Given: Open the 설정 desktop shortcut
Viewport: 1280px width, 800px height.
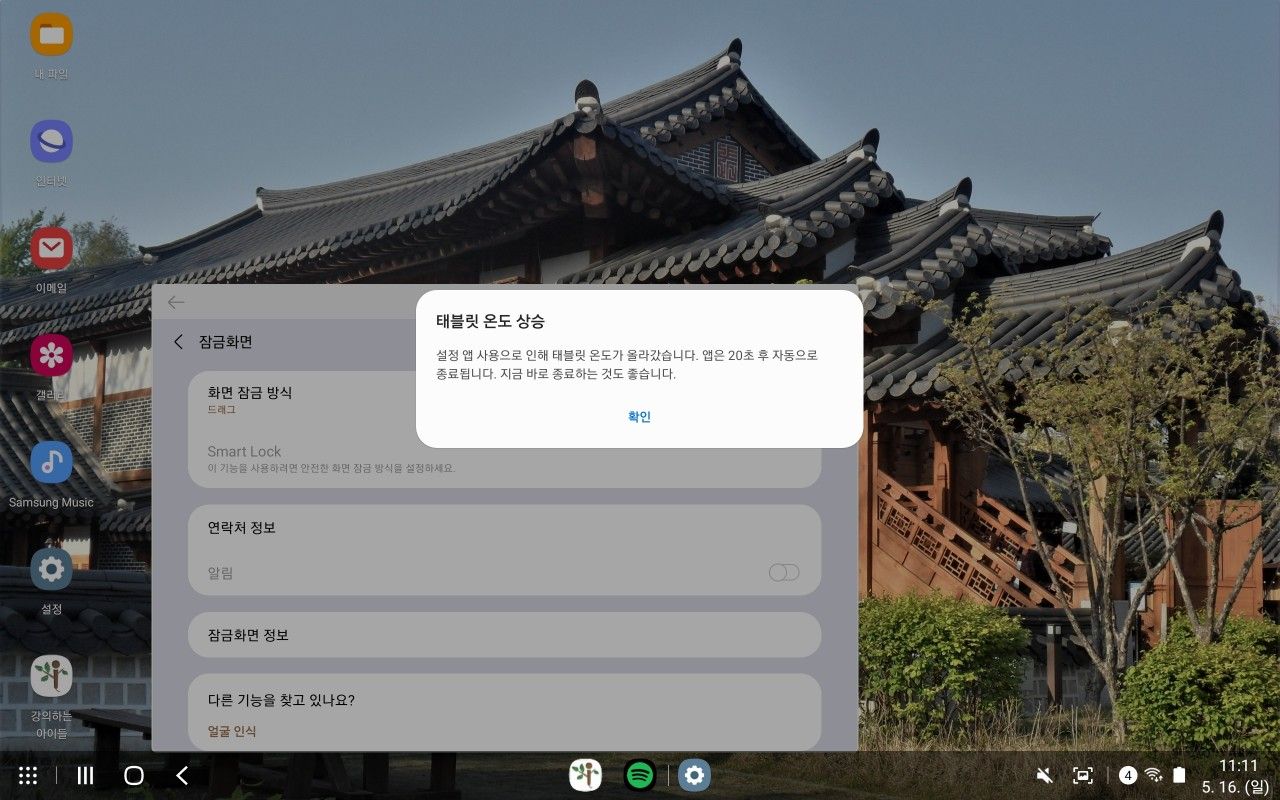Looking at the screenshot, I should tap(51, 569).
